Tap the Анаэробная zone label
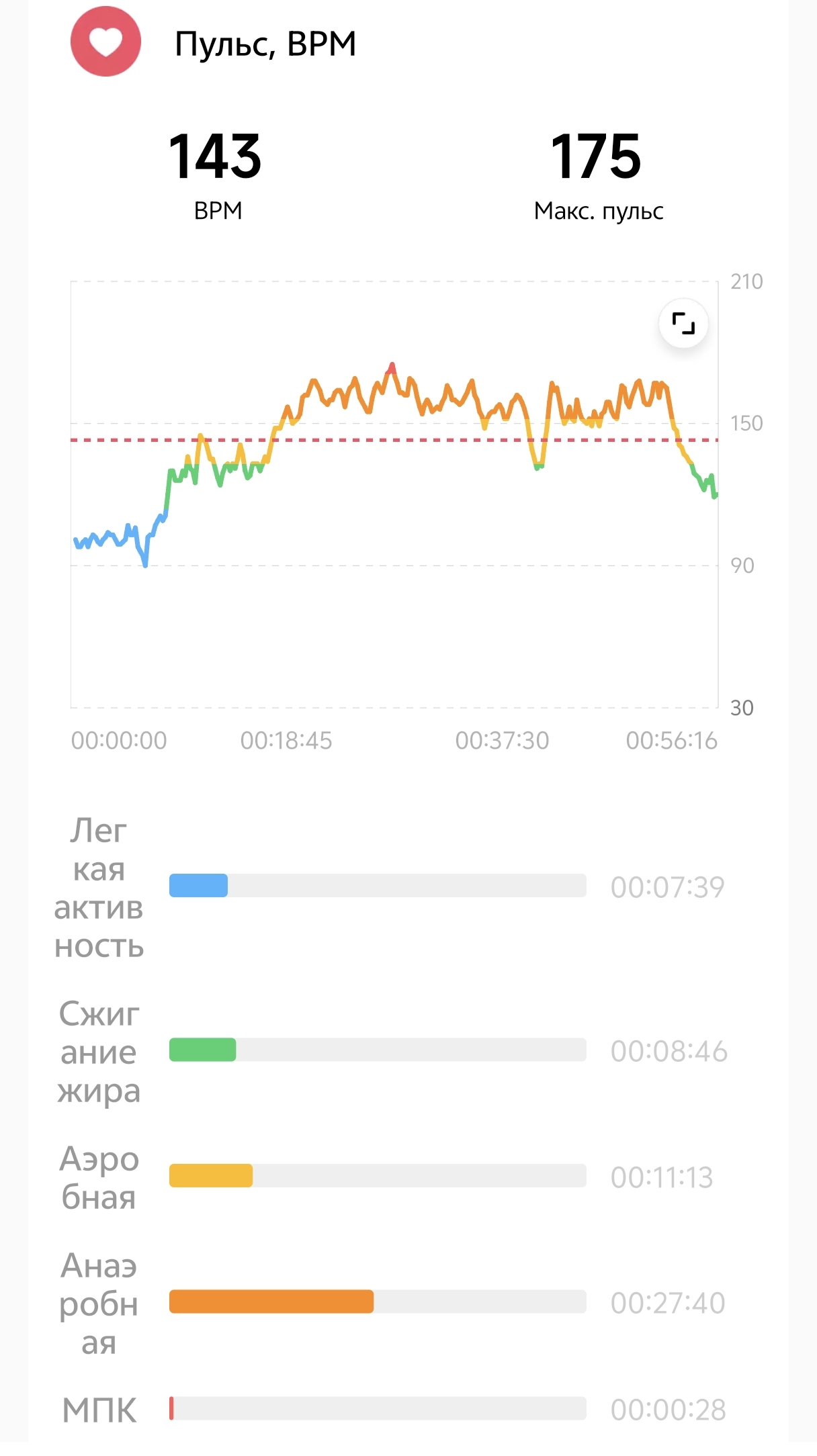Screen dimensions: 817x1456 tap(99, 1304)
